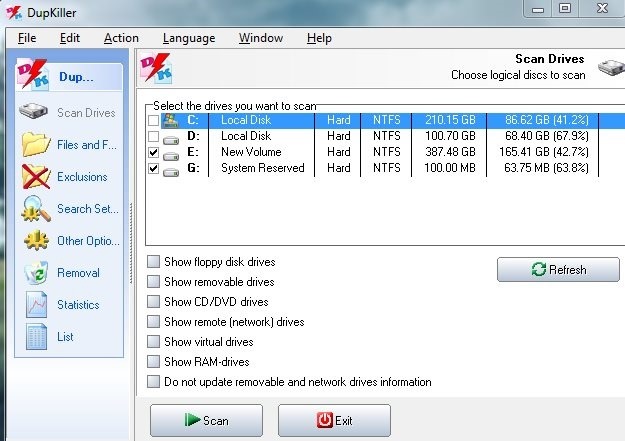This screenshot has height=441, width=625.
Task: Click the 387.48 GB size value
Action: [x=450, y=152]
